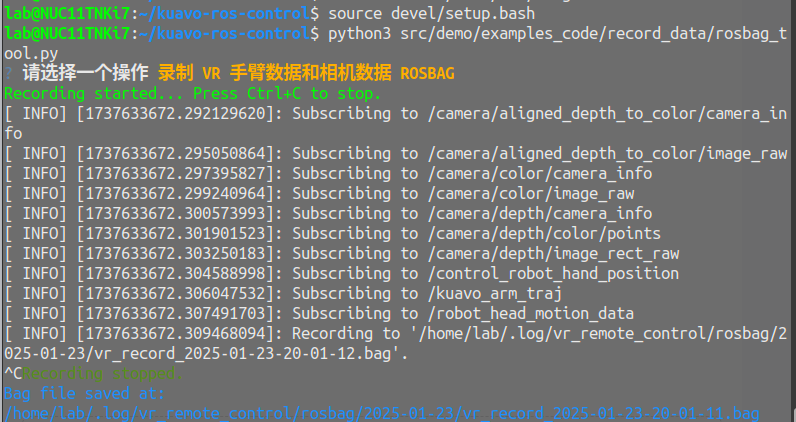
Task: Click the 'Recording started...' green message
Action: 192,94
